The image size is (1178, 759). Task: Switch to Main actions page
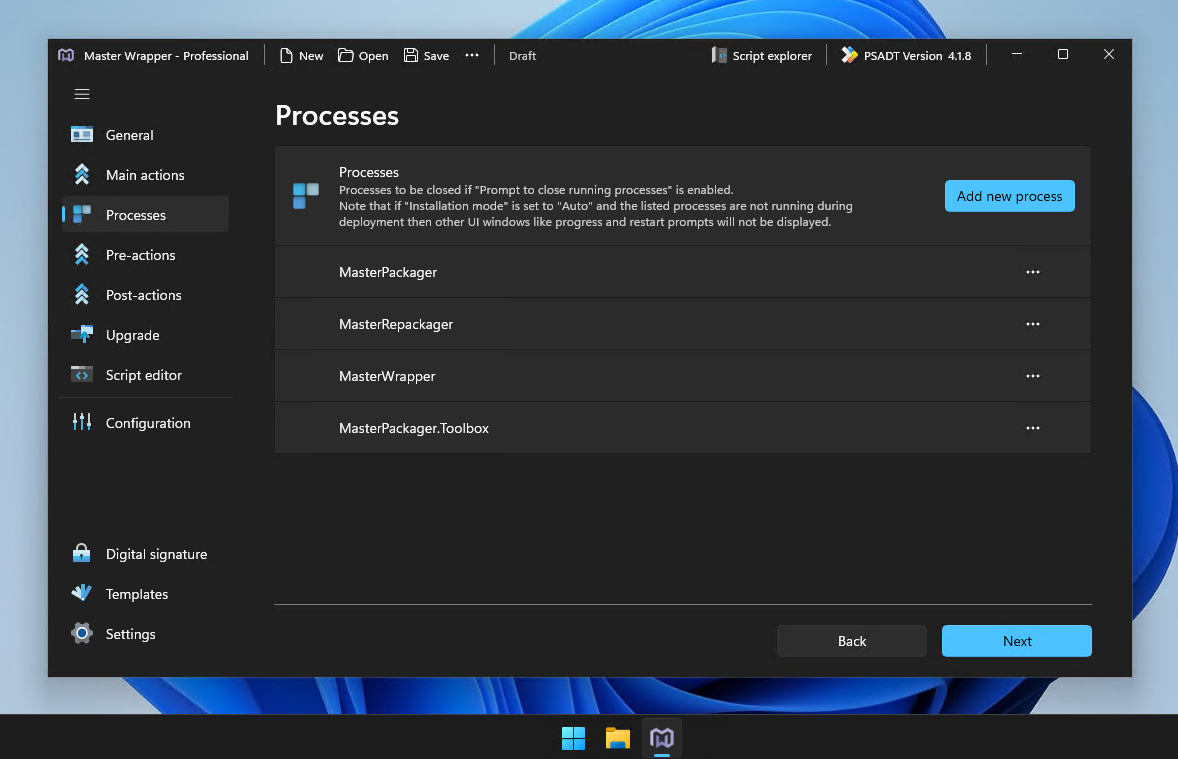click(x=145, y=175)
